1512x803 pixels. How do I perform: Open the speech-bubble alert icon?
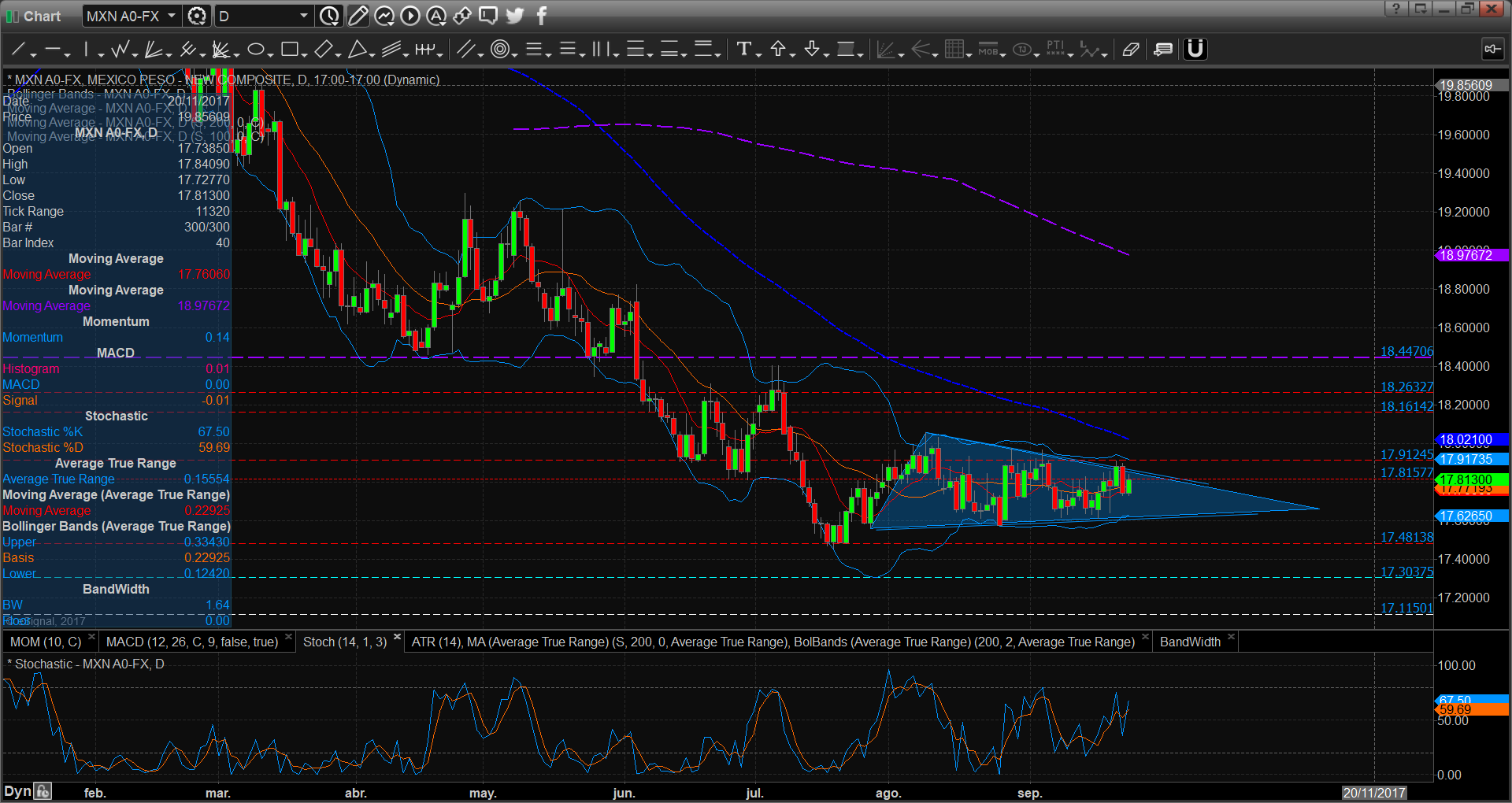point(488,16)
